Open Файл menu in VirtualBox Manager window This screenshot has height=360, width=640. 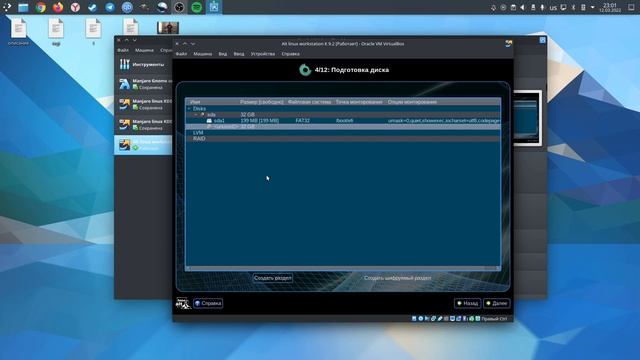[123, 50]
